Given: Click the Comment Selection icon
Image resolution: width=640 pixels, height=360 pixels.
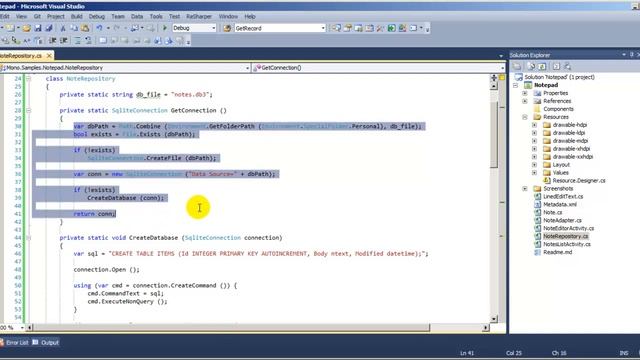Looking at the screenshot, I should [77, 40].
